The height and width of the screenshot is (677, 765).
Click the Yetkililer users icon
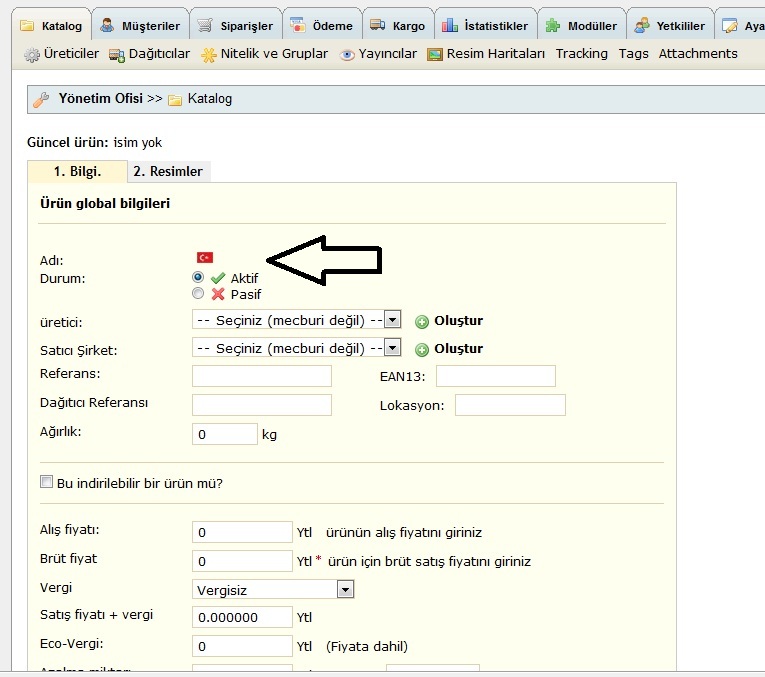(642, 25)
